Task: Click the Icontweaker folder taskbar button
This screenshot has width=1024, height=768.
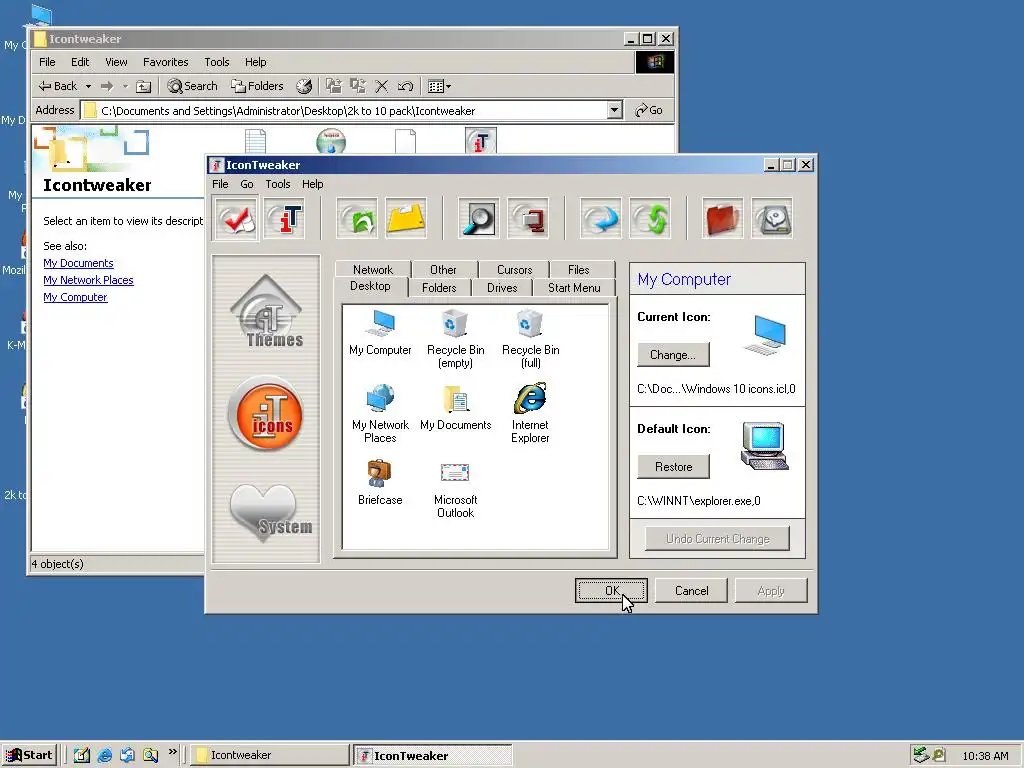Action: click(270, 755)
